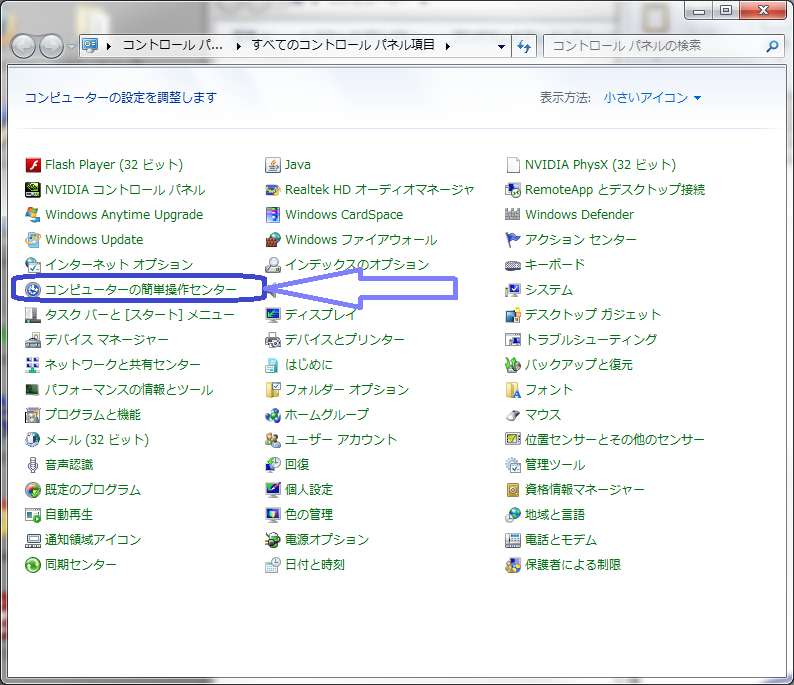Open the インターネット オプション icon
Image resolution: width=794 pixels, height=685 pixels.
click(x=33, y=265)
